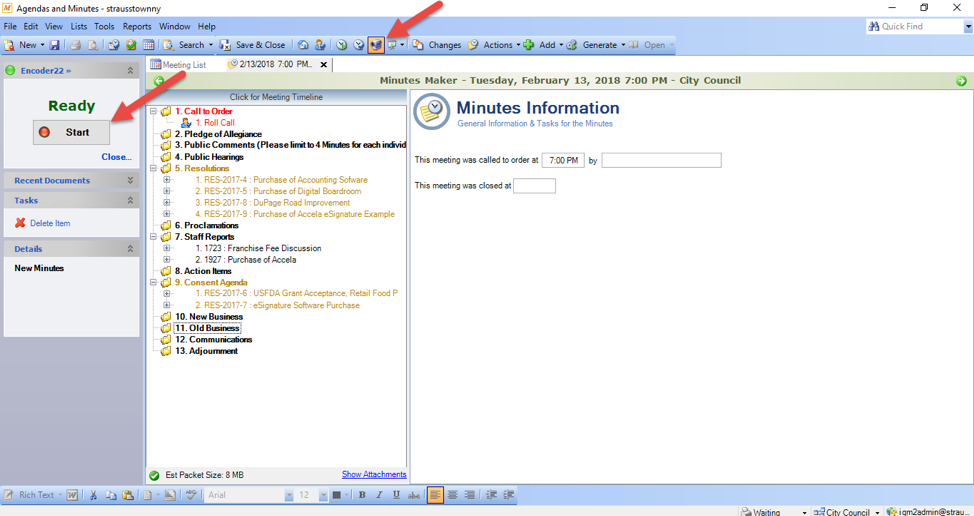Image resolution: width=974 pixels, height=516 pixels.
Task: Set center text alignment
Action: [453, 495]
